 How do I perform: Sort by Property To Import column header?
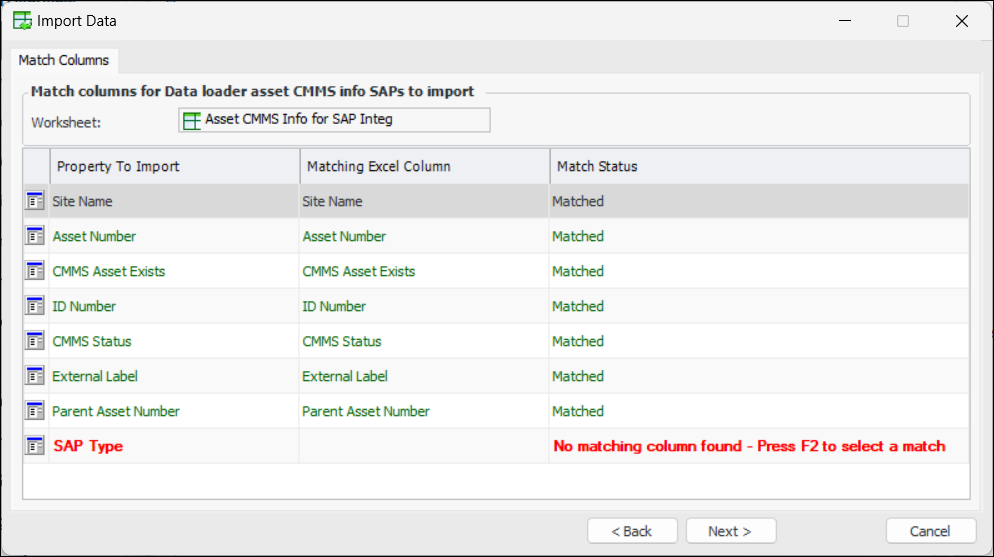coord(175,166)
